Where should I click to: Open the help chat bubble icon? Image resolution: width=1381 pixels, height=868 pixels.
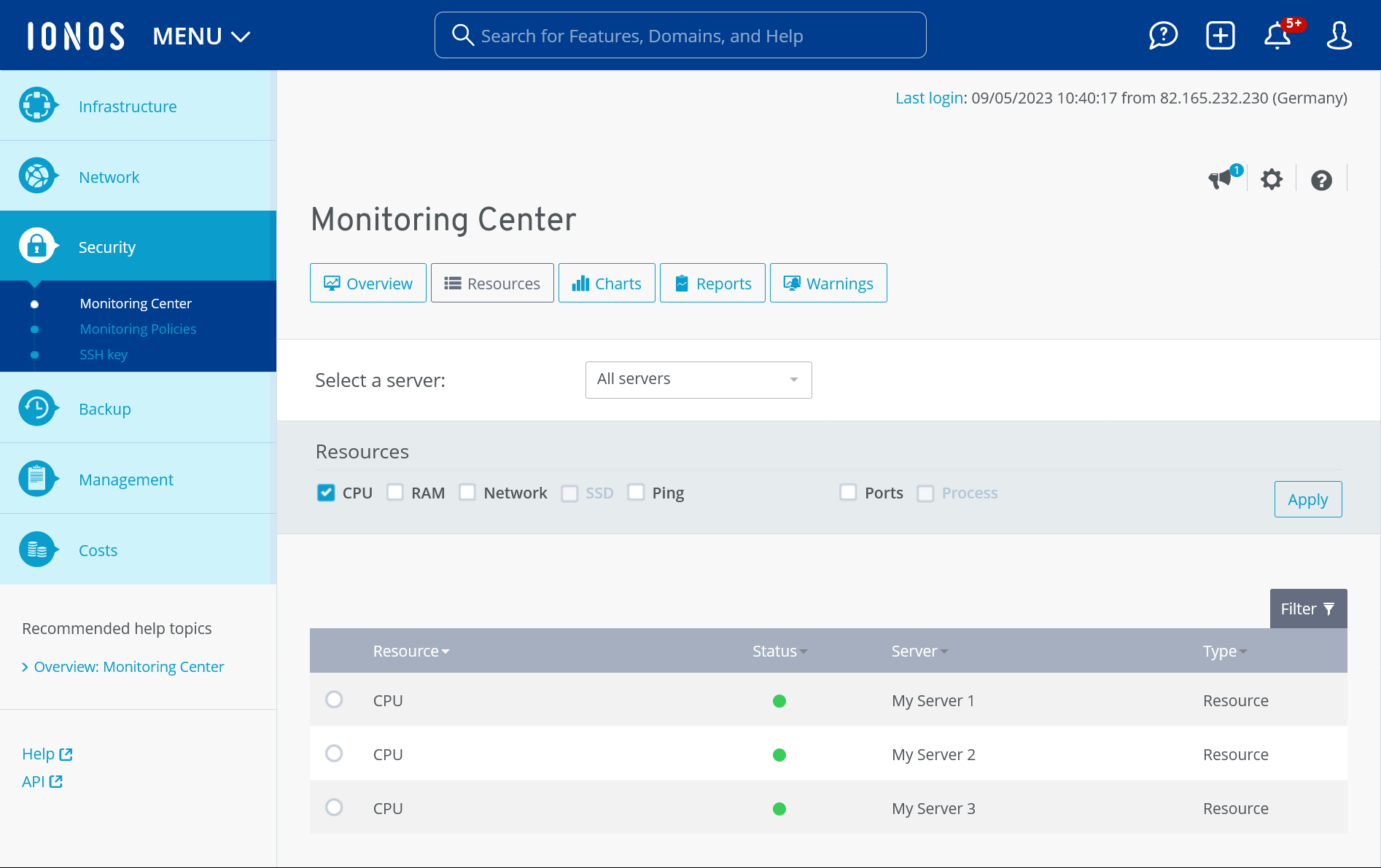[1163, 35]
